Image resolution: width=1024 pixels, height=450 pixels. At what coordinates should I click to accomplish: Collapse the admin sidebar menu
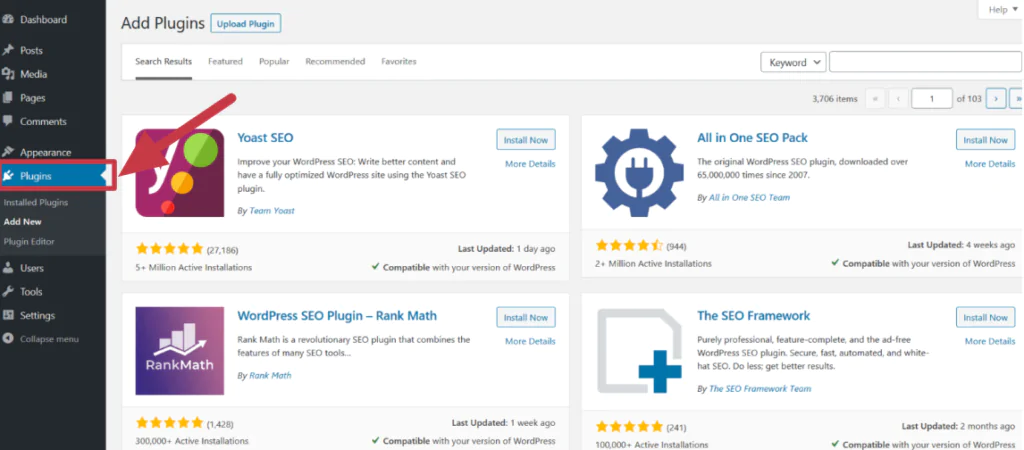point(40,339)
